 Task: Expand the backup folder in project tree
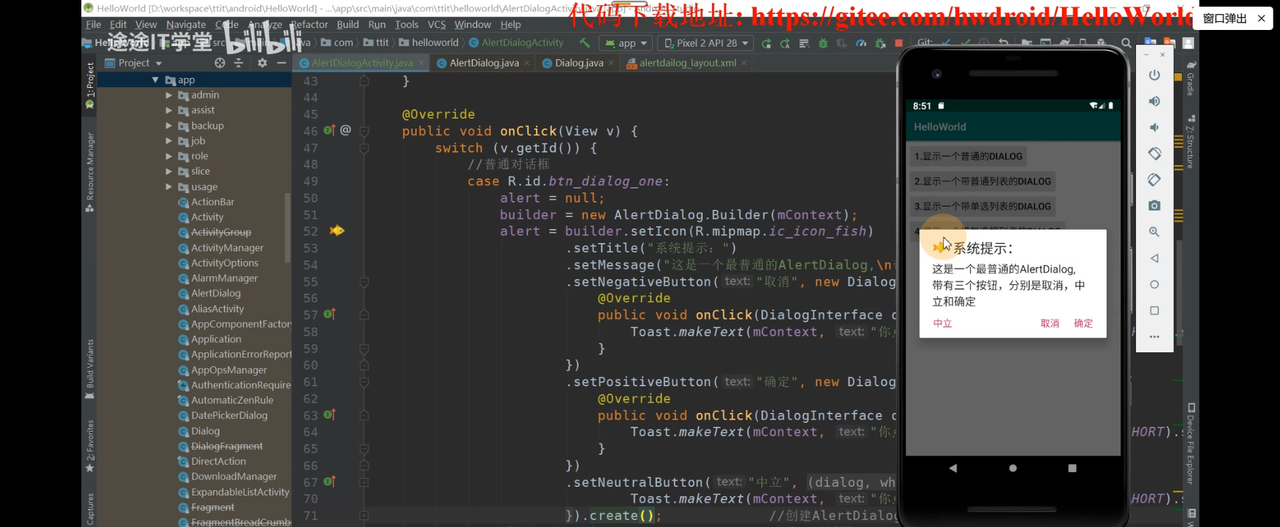(x=169, y=126)
